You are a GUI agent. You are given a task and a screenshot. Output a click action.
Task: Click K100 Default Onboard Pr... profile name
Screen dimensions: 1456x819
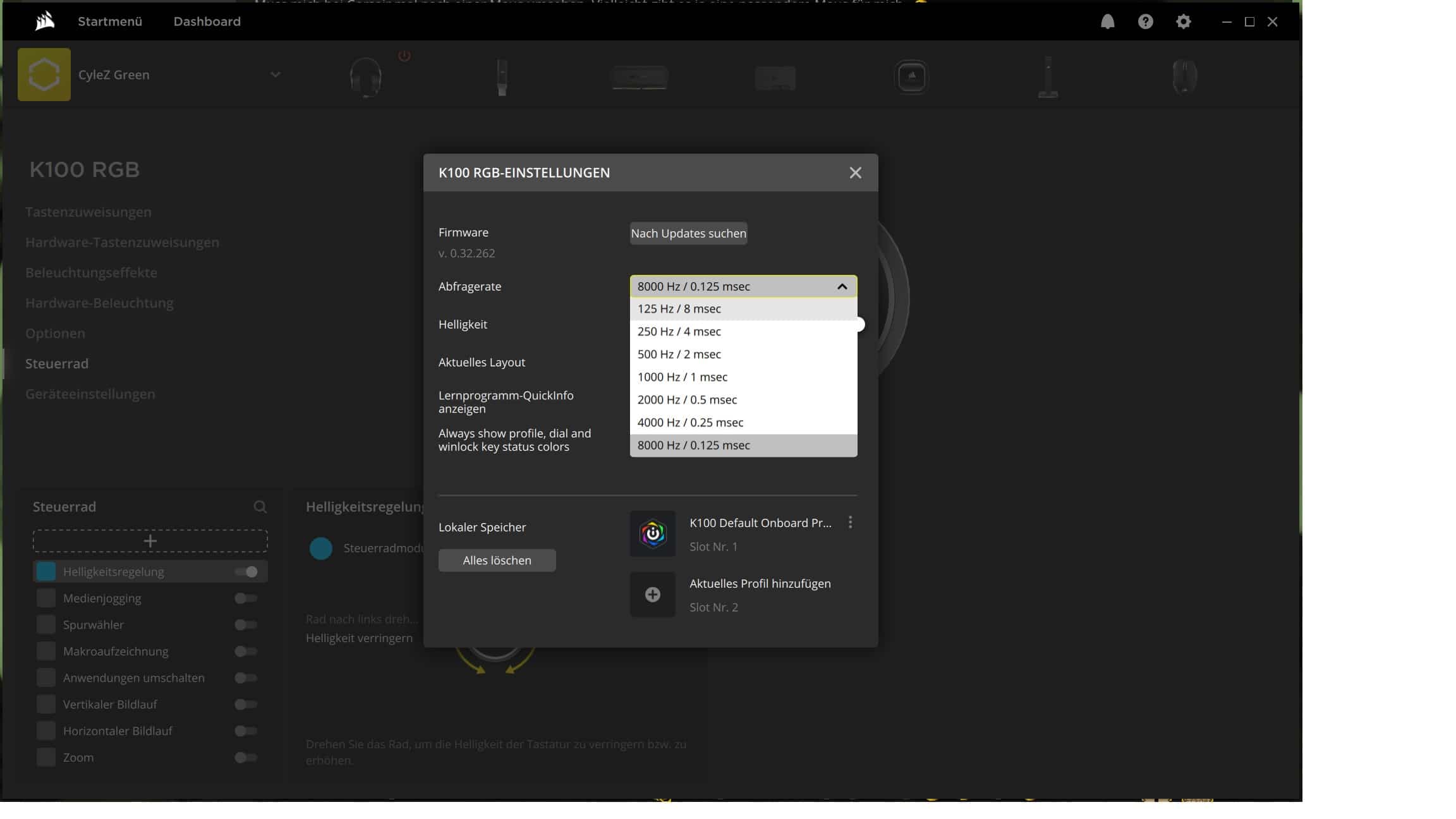760,523
